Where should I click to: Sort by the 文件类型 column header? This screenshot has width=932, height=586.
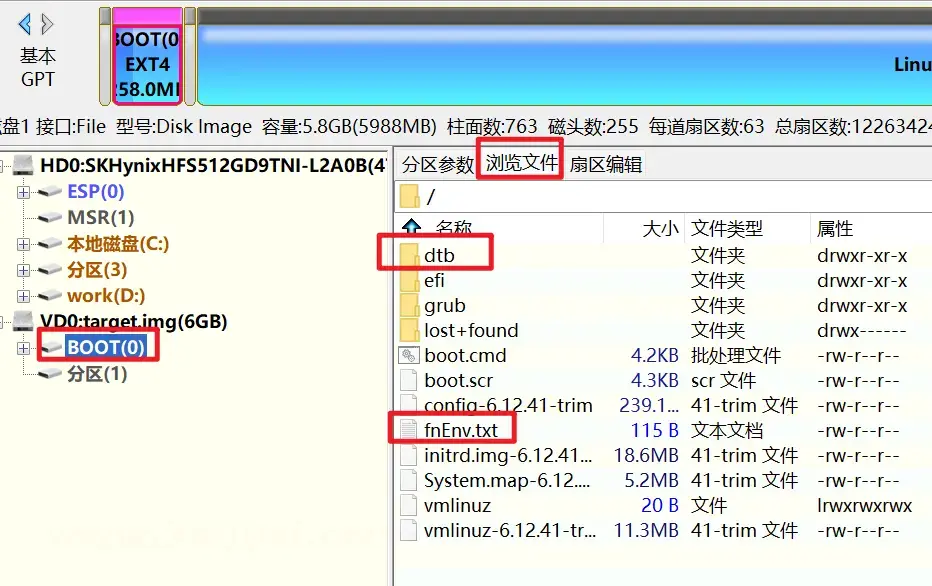pyautogui.click(x=727, y=229)
